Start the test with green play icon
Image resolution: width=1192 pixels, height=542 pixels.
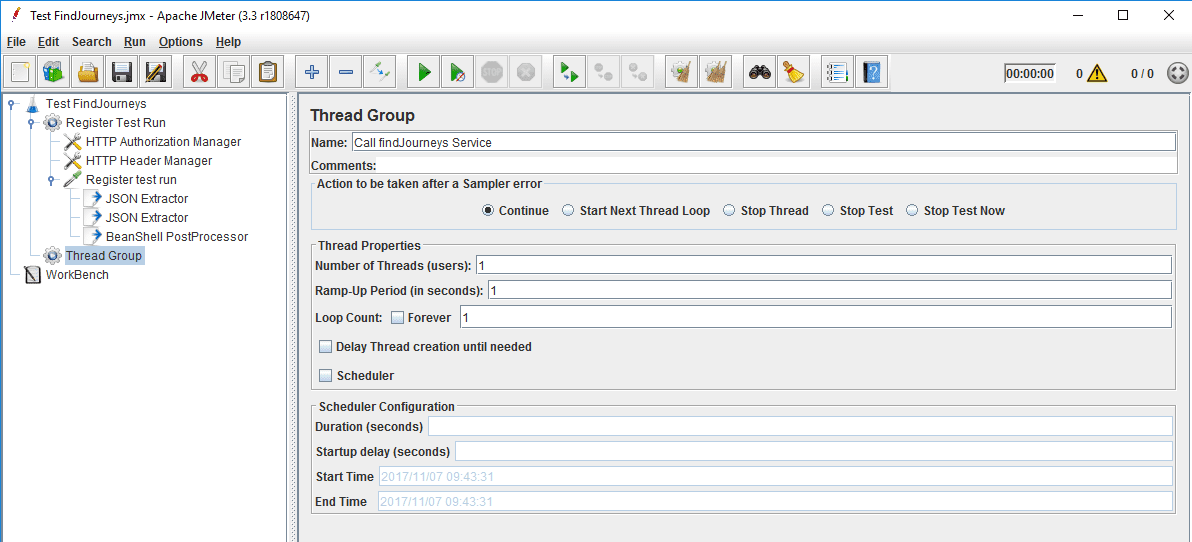[x=423, y=73]
